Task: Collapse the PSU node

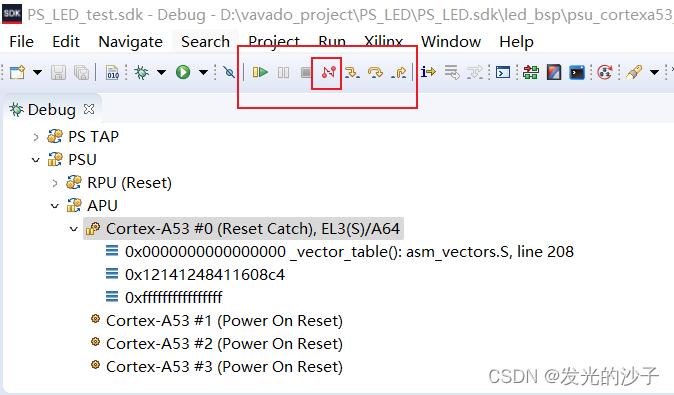Action: click(x=36, y=160)
